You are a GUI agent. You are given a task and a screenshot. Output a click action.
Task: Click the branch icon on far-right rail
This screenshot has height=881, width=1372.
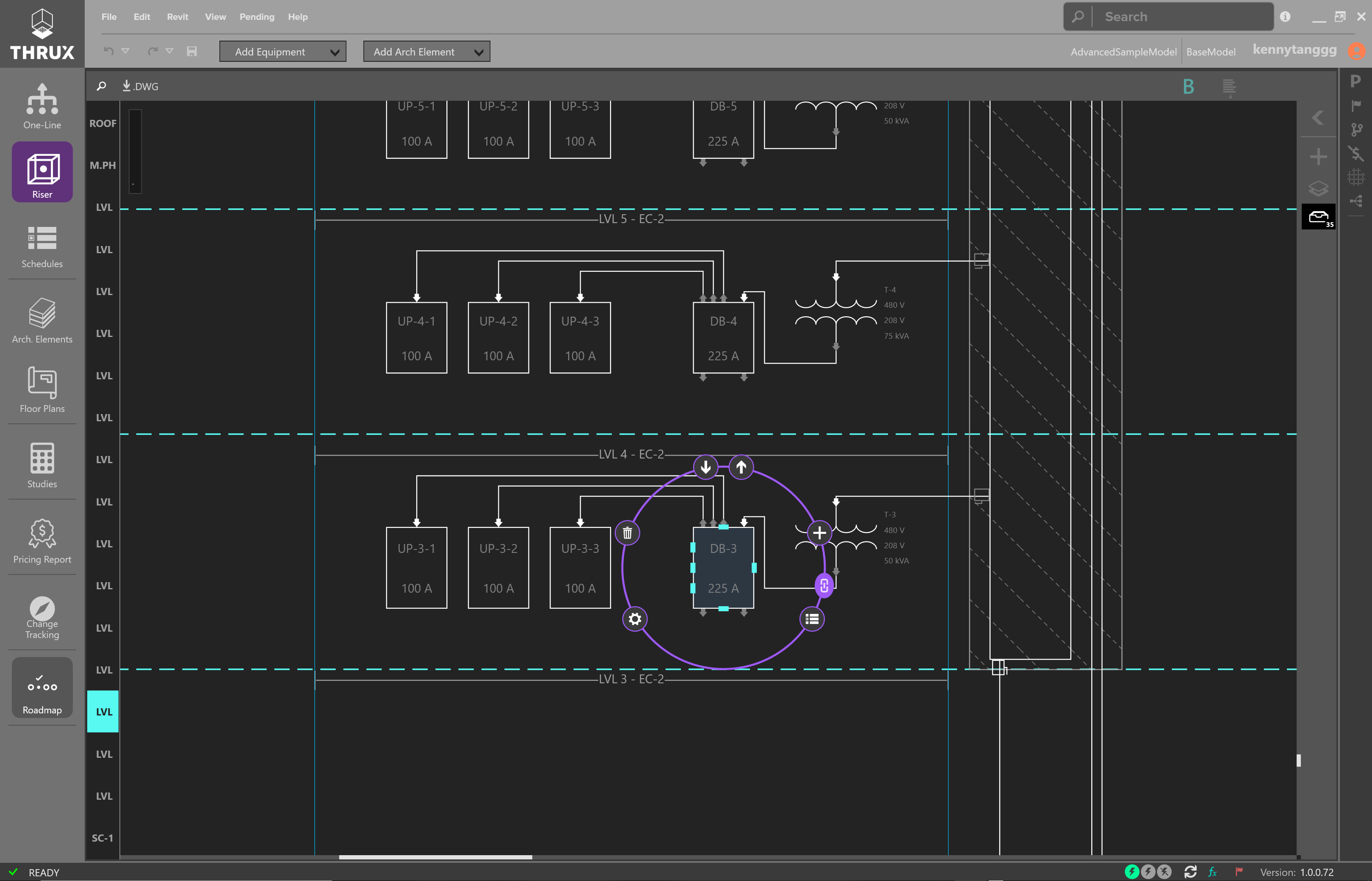point(1356,130)
